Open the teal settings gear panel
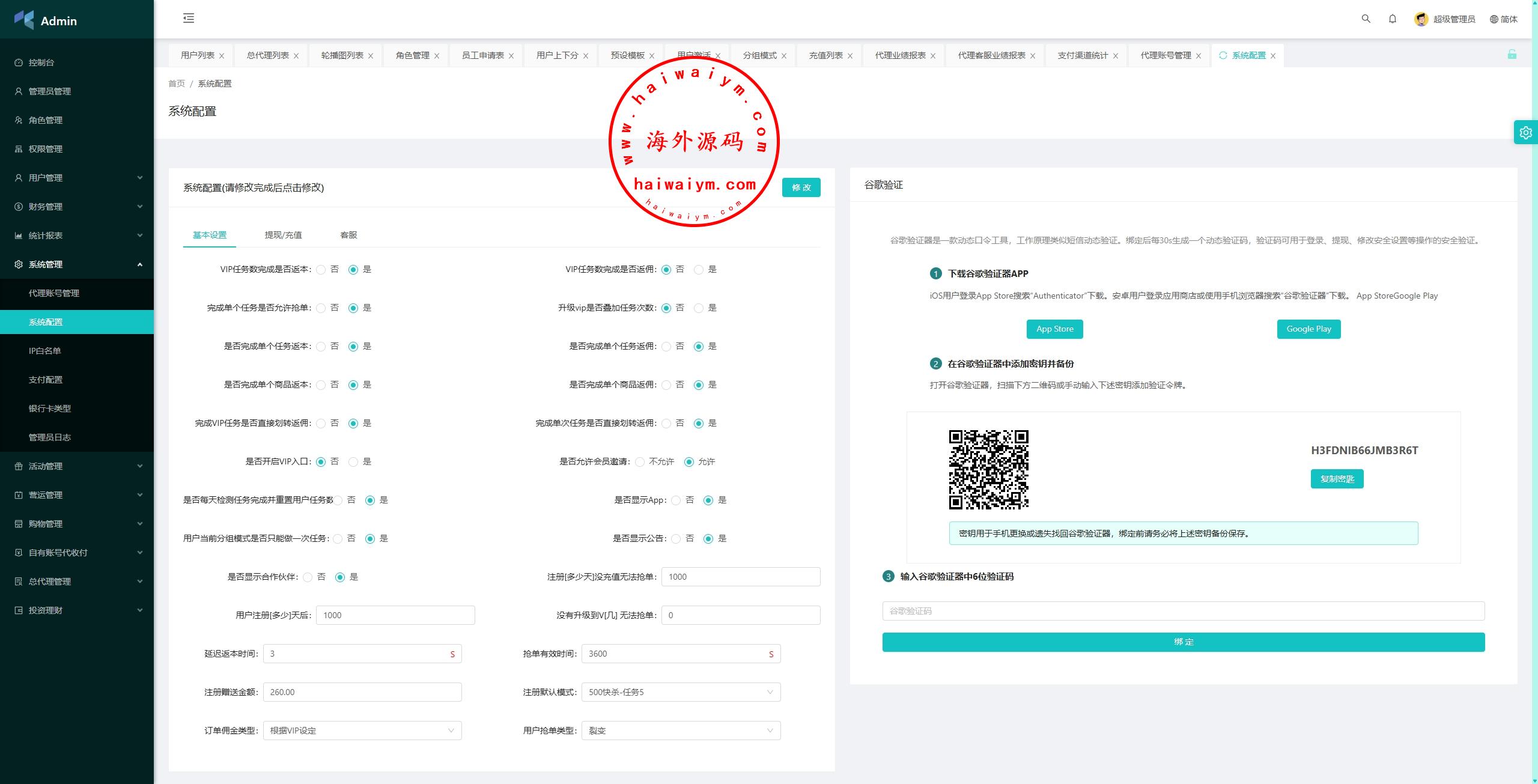 tap(1525, 132)
